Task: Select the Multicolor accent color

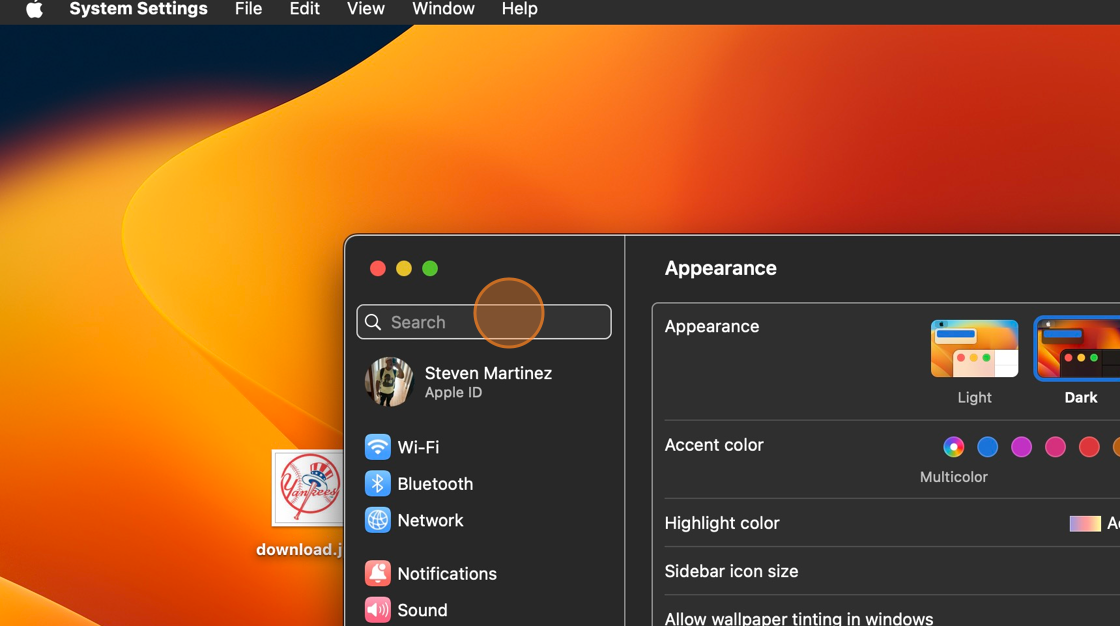Action: click(x=954, y=447)
